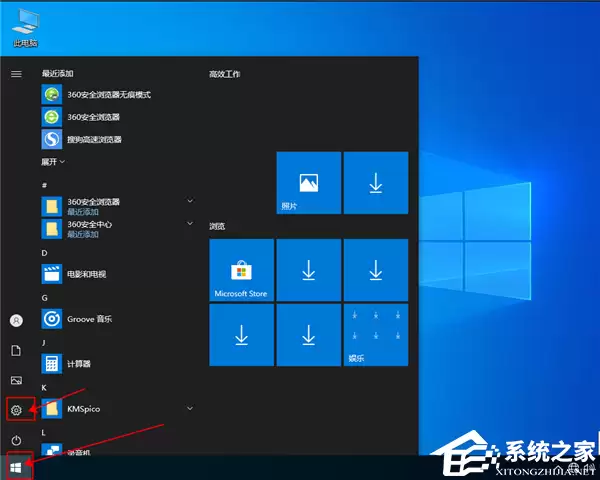The image size is (600, 480).
Task: Launch 360安全浏览器无痕模式 from recently added
Action: (117, 94)
